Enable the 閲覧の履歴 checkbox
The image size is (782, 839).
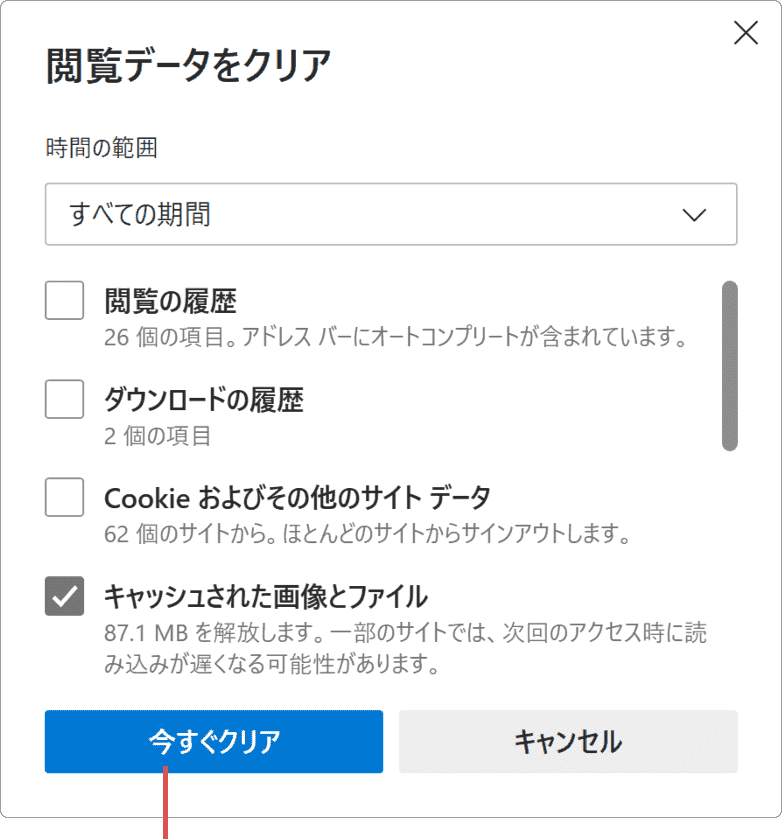point(64,299)
